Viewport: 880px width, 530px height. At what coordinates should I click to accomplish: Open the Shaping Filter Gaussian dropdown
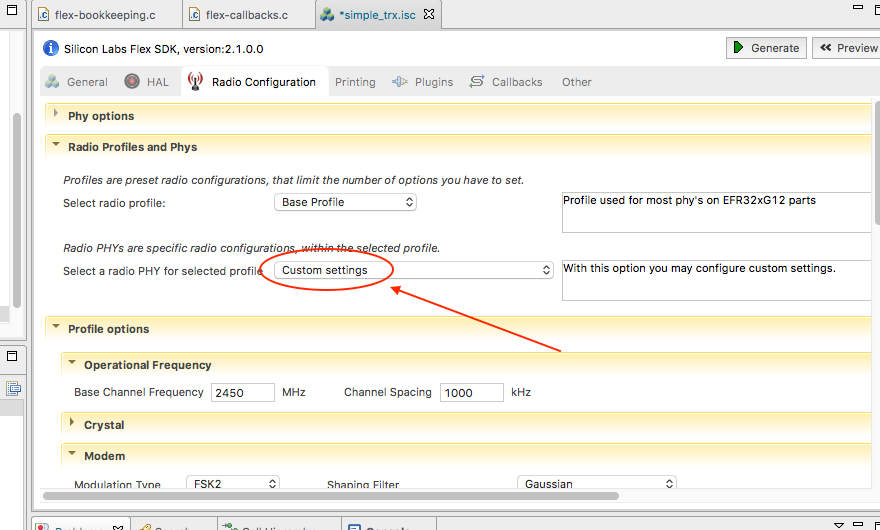597,483
